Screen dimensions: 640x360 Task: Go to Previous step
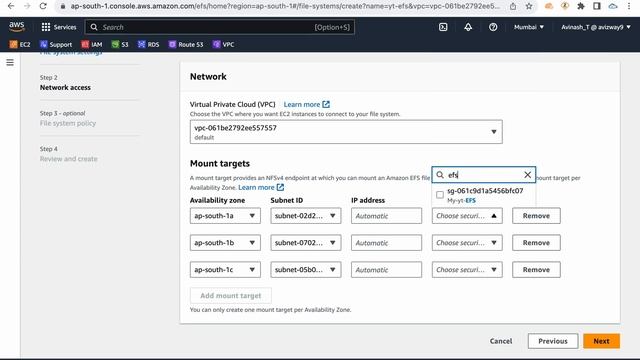coord(553,341)
